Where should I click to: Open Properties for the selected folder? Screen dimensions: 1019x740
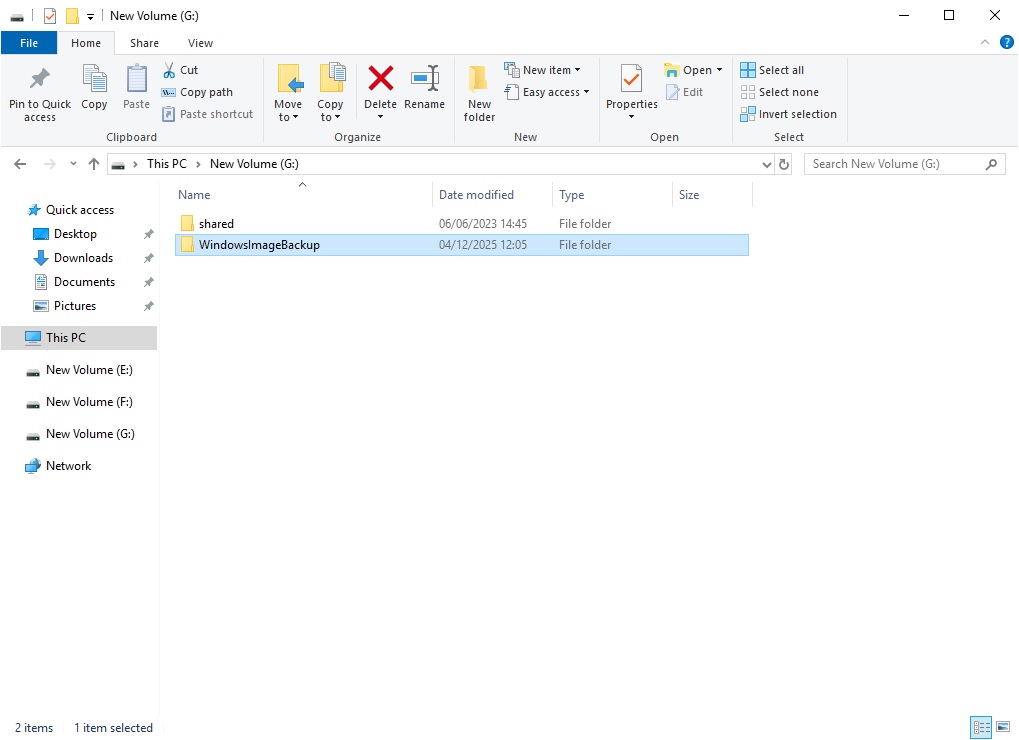(x=631, y=80)
